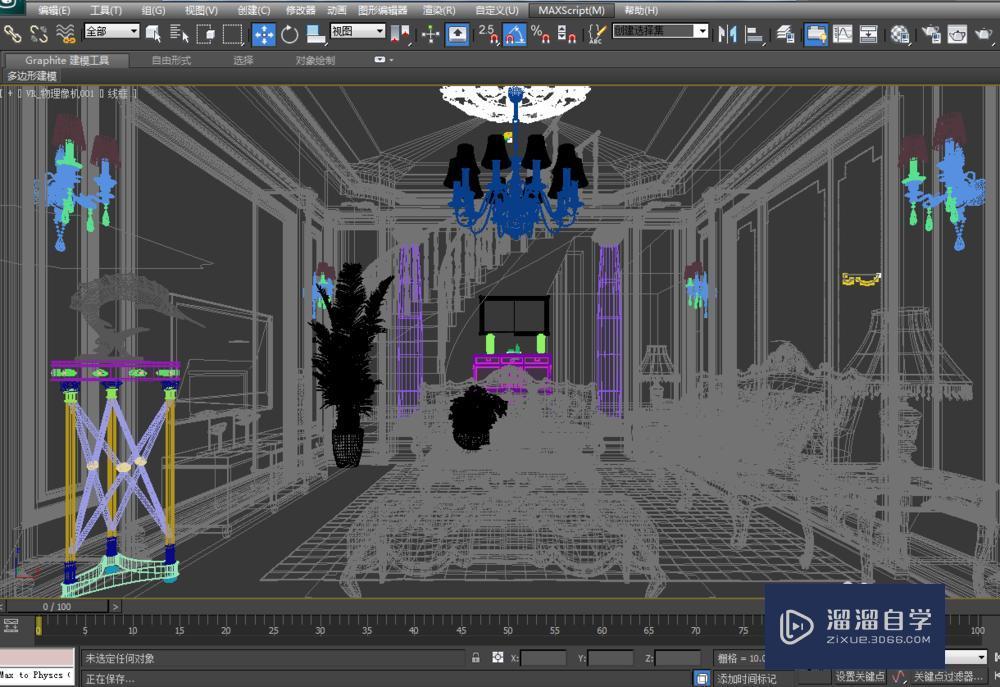Image resolution: width=1000 pixels, height=687 pixels.
Task: Select the Select and Link tool
Action: pos(12,33)
